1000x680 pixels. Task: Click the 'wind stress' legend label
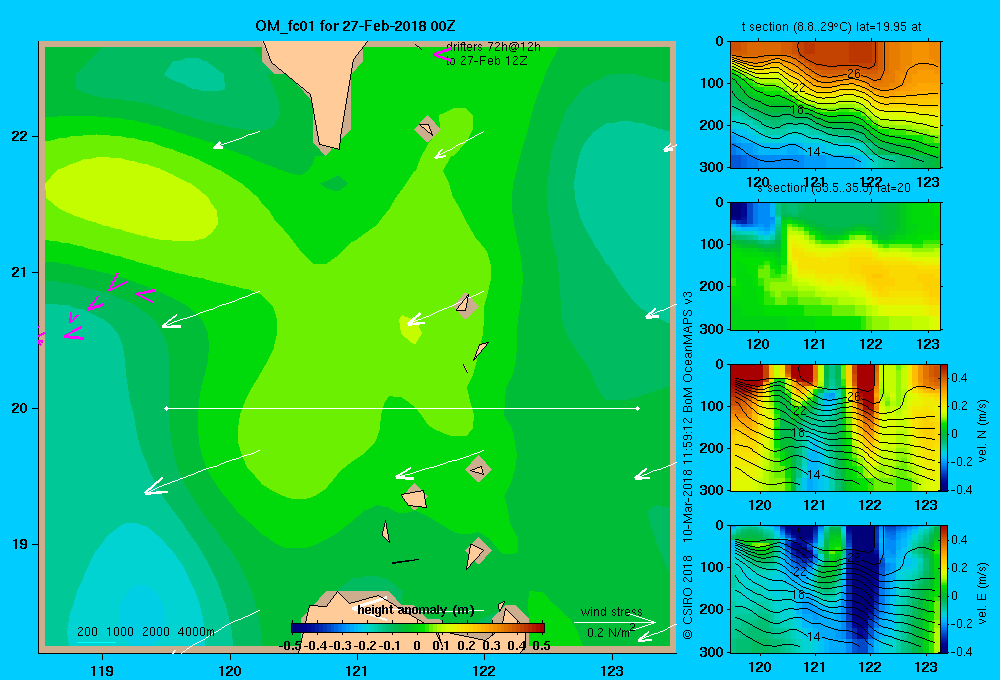(x=611, y=612)
